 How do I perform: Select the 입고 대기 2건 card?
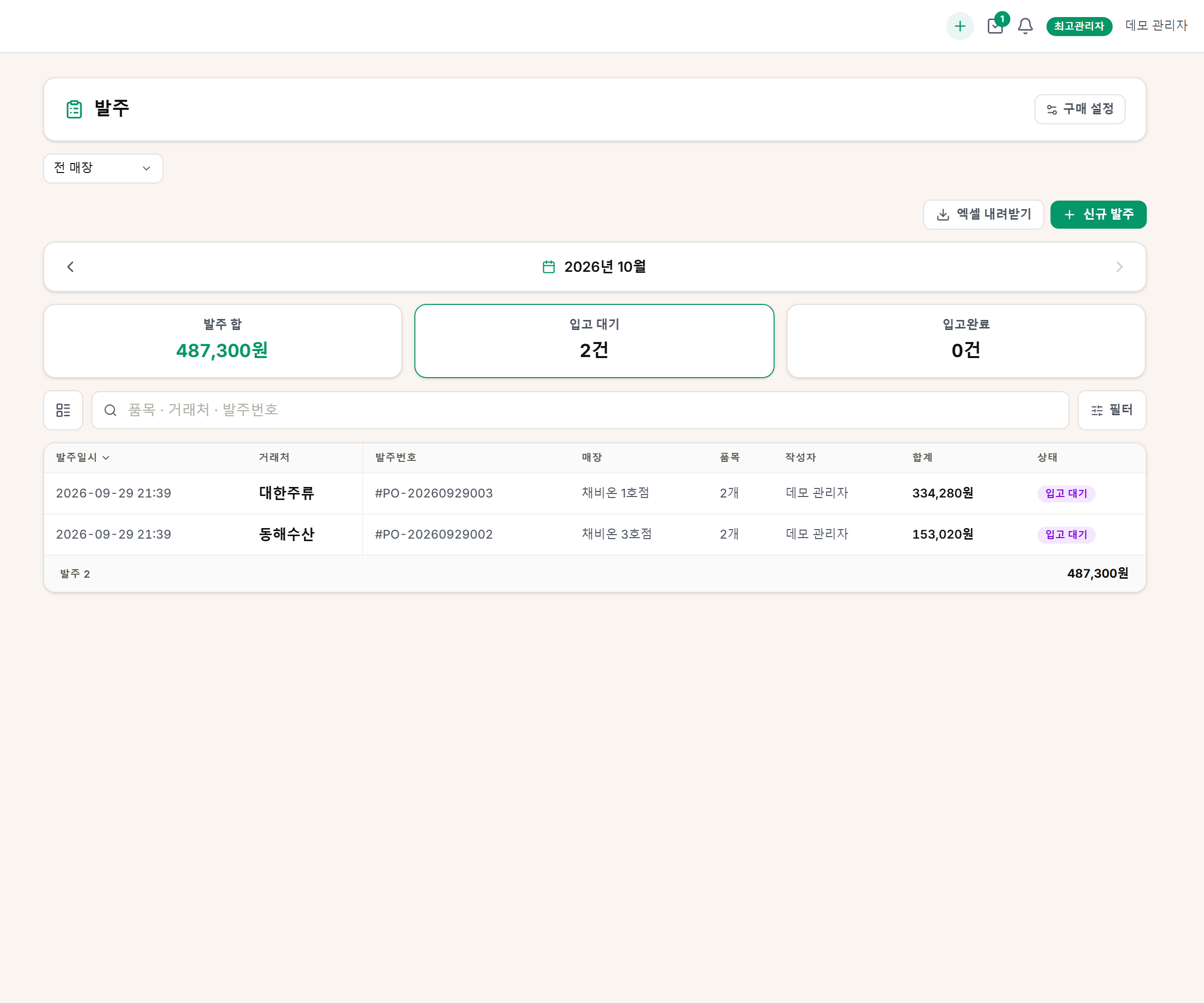(594, 341)
